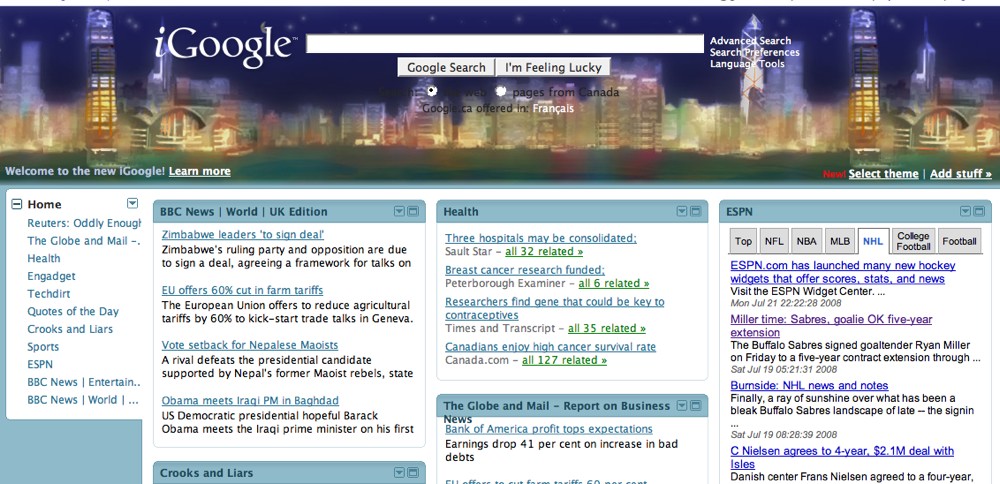Switch to the ESPN MLB tab
Viewport: 1000px width, 484px height.
click(839, 241)
